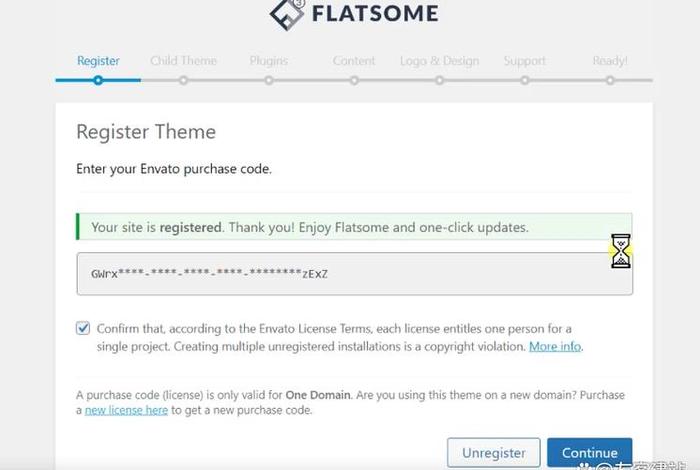700x470 pixels.
Task: Click the Unregister button
Action: pos(494,453)
